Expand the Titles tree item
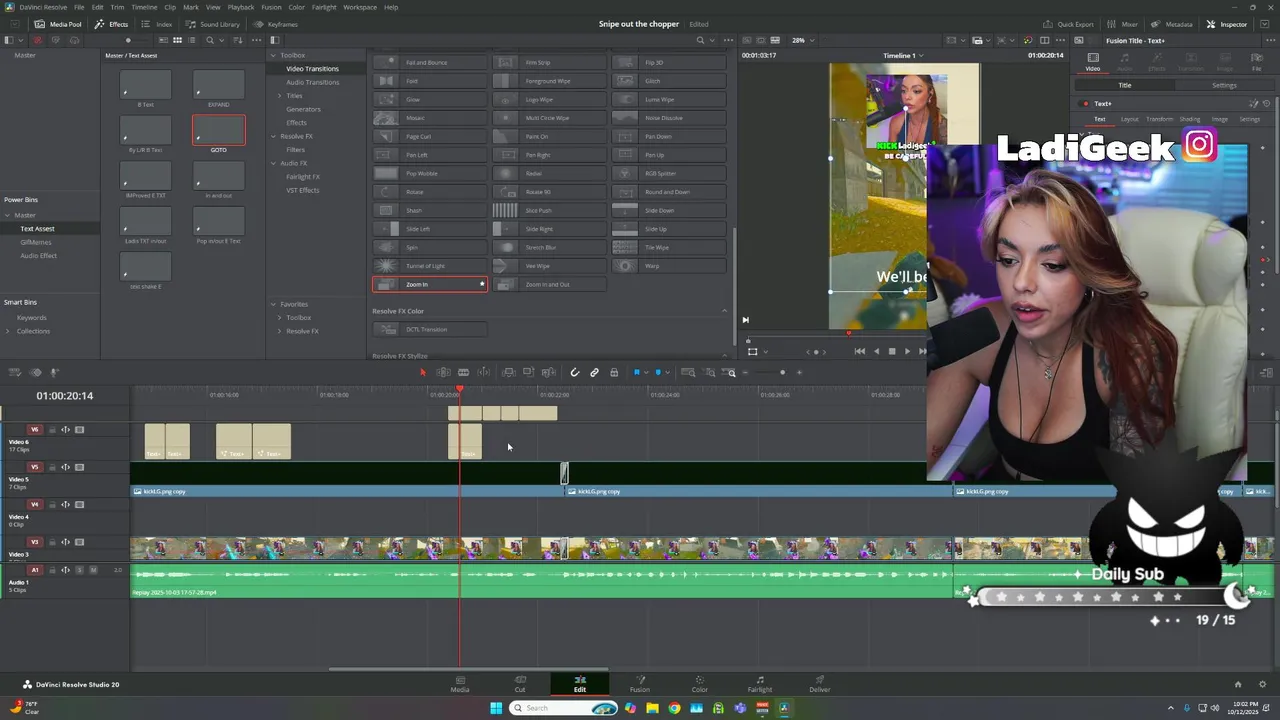This screenshot has height=720, width=1280. click(x=280, y=95)
